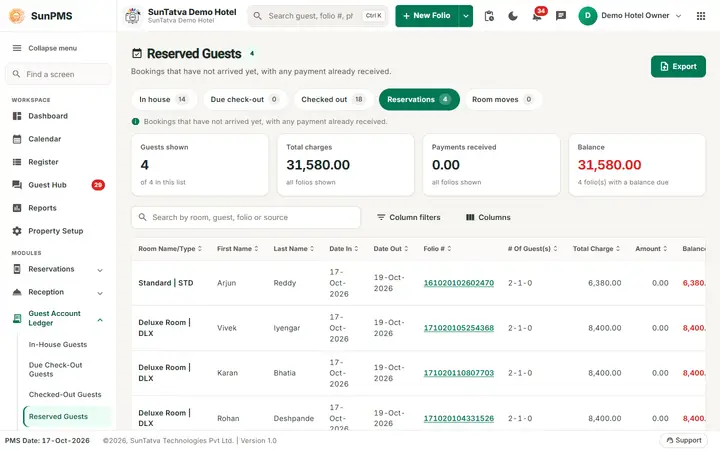Sort by Amount column
Viewport: 720px width, 450px height.
(651, 249)
